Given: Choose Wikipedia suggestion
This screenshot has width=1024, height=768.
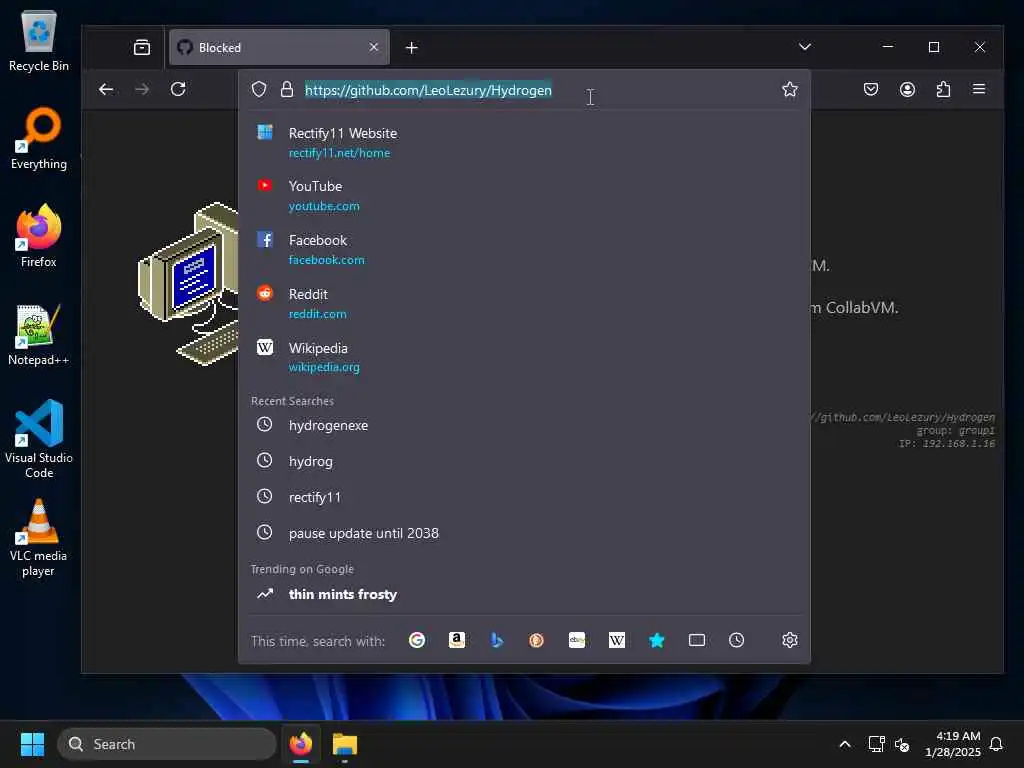Looking at the screenshot, I should coord(524,357).
